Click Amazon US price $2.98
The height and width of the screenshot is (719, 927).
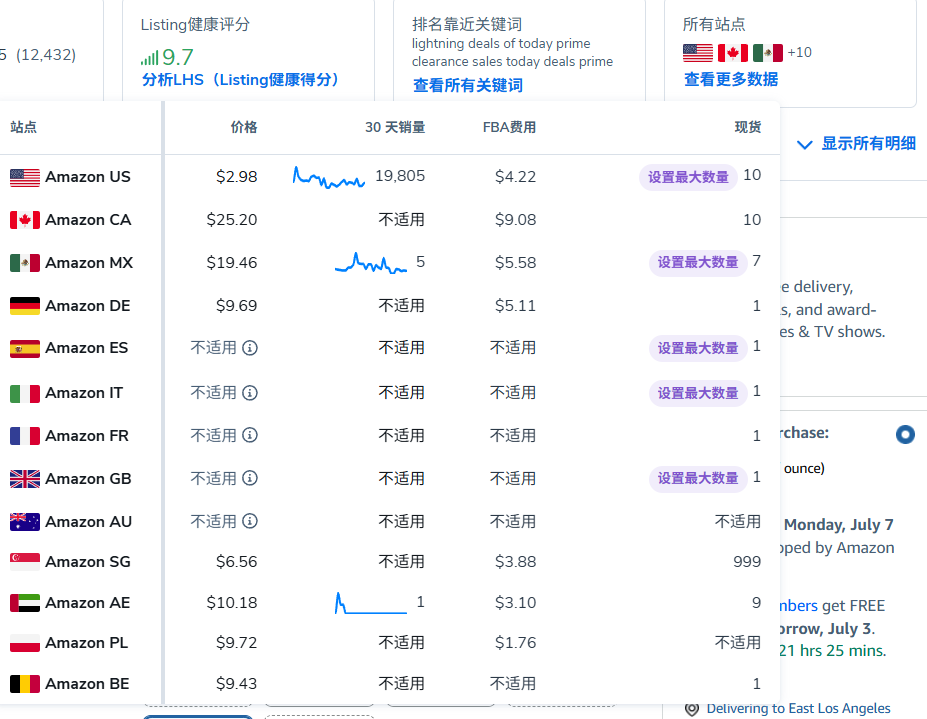(236, 177)
